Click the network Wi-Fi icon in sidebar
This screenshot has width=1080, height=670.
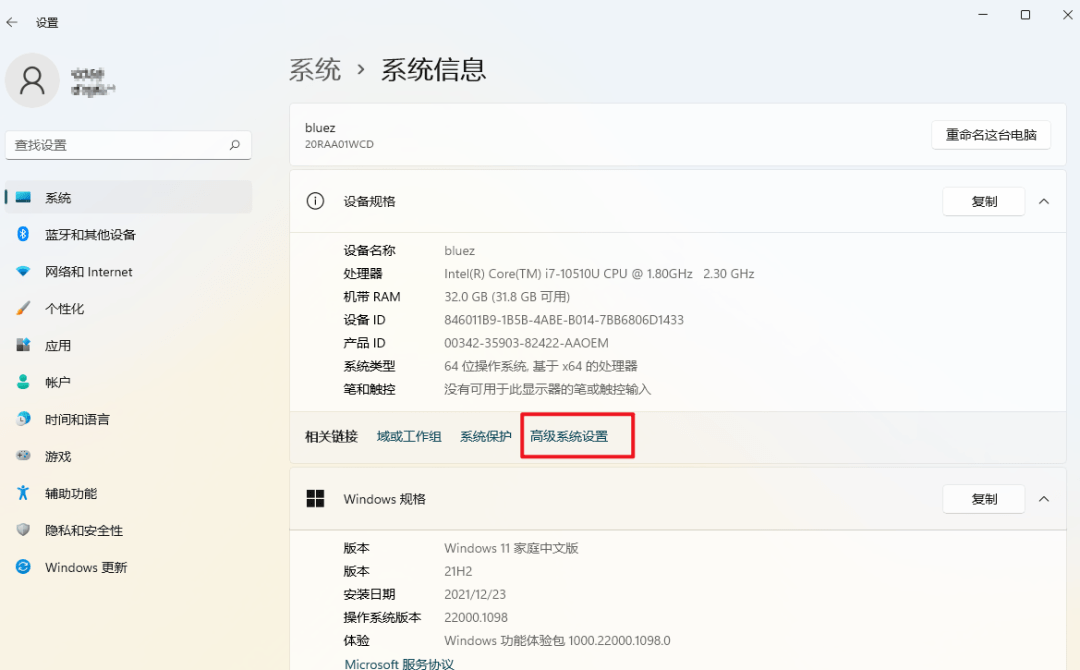[x=23, y=271]
